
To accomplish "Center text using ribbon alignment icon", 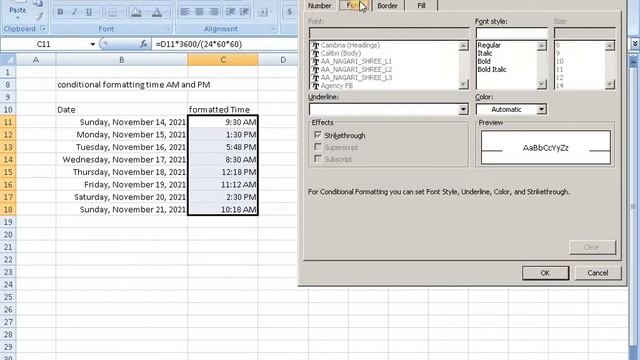I will click(199, 12).
